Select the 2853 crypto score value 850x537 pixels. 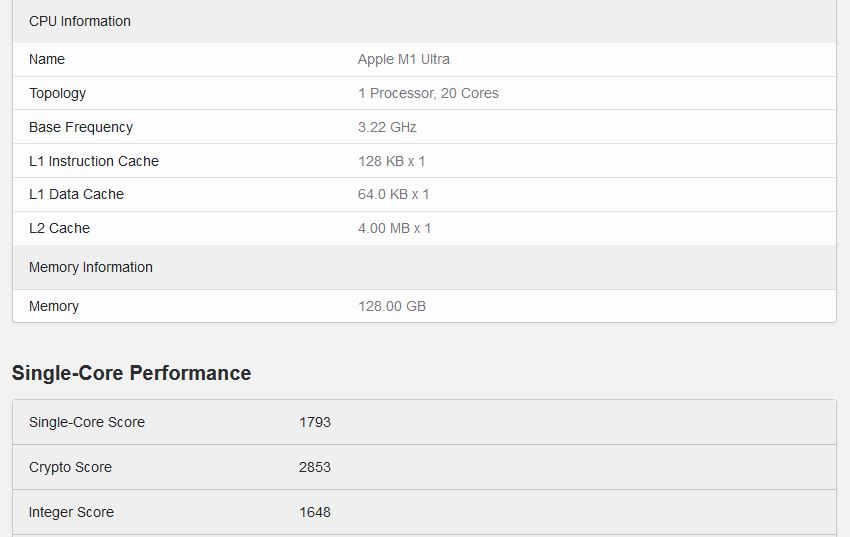coord(315,467)
